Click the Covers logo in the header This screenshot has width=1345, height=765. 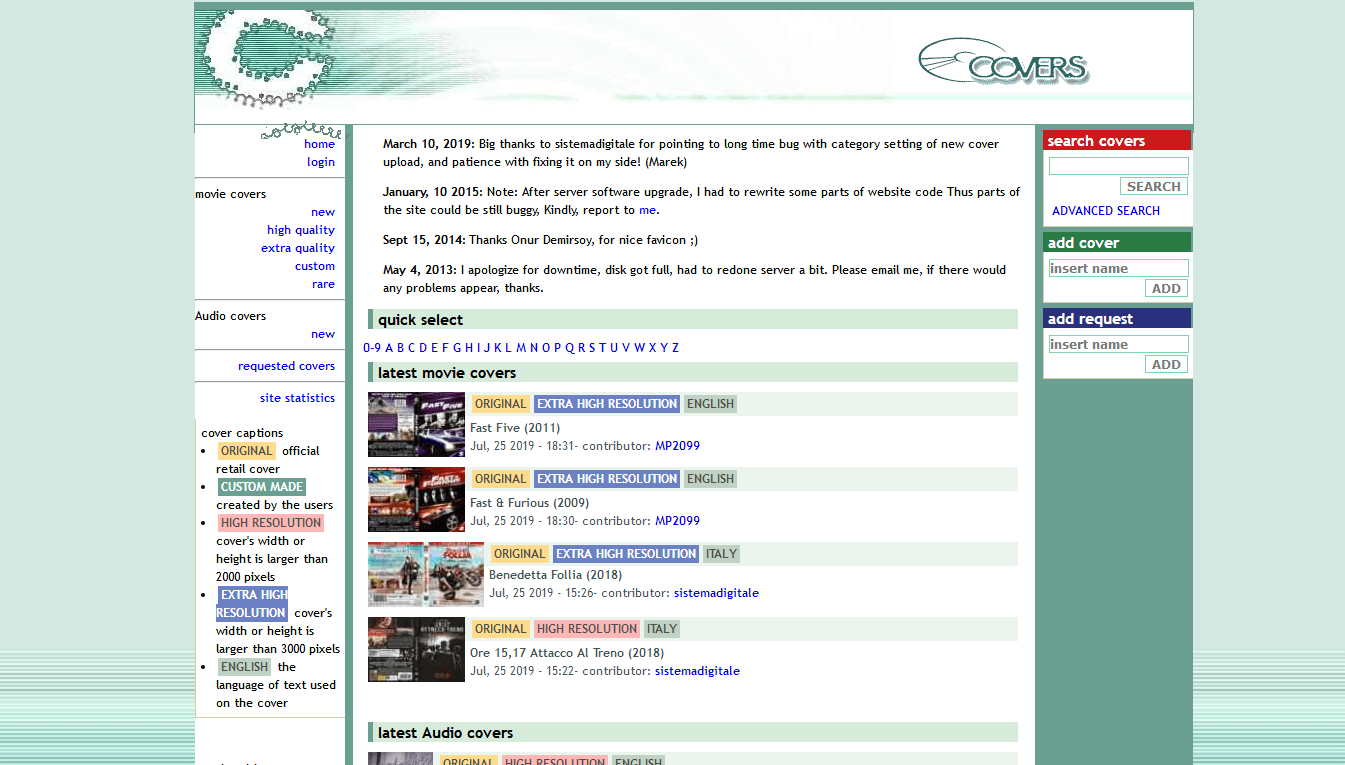click(1003, 62)
